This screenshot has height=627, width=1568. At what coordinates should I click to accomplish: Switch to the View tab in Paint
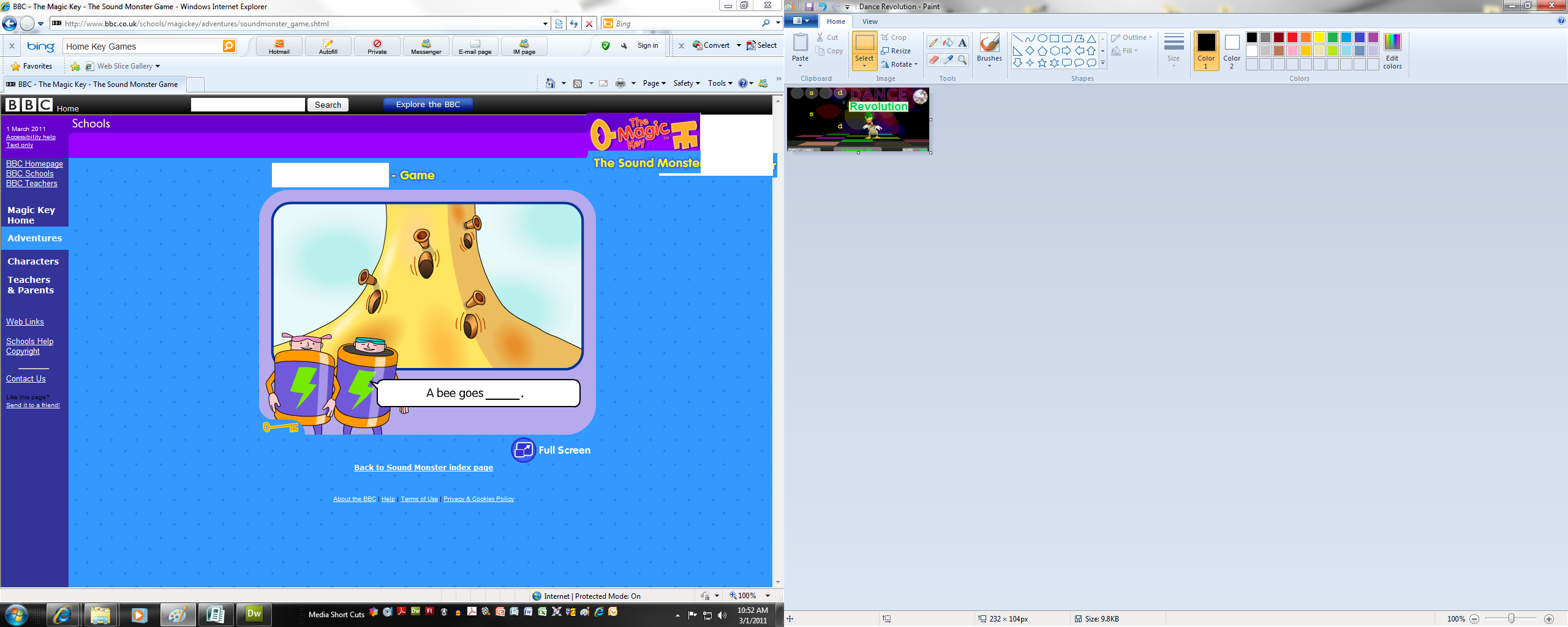click(x=870, y=21)
